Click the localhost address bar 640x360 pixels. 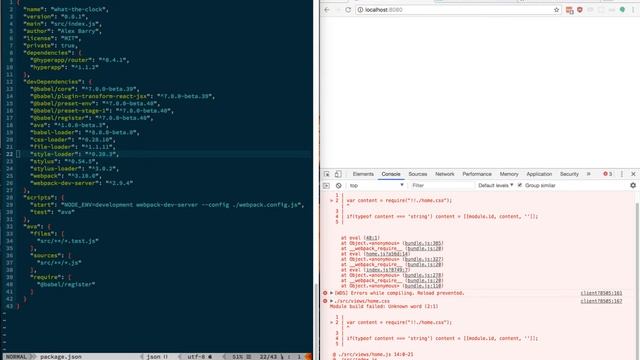(x=457, y=10)
